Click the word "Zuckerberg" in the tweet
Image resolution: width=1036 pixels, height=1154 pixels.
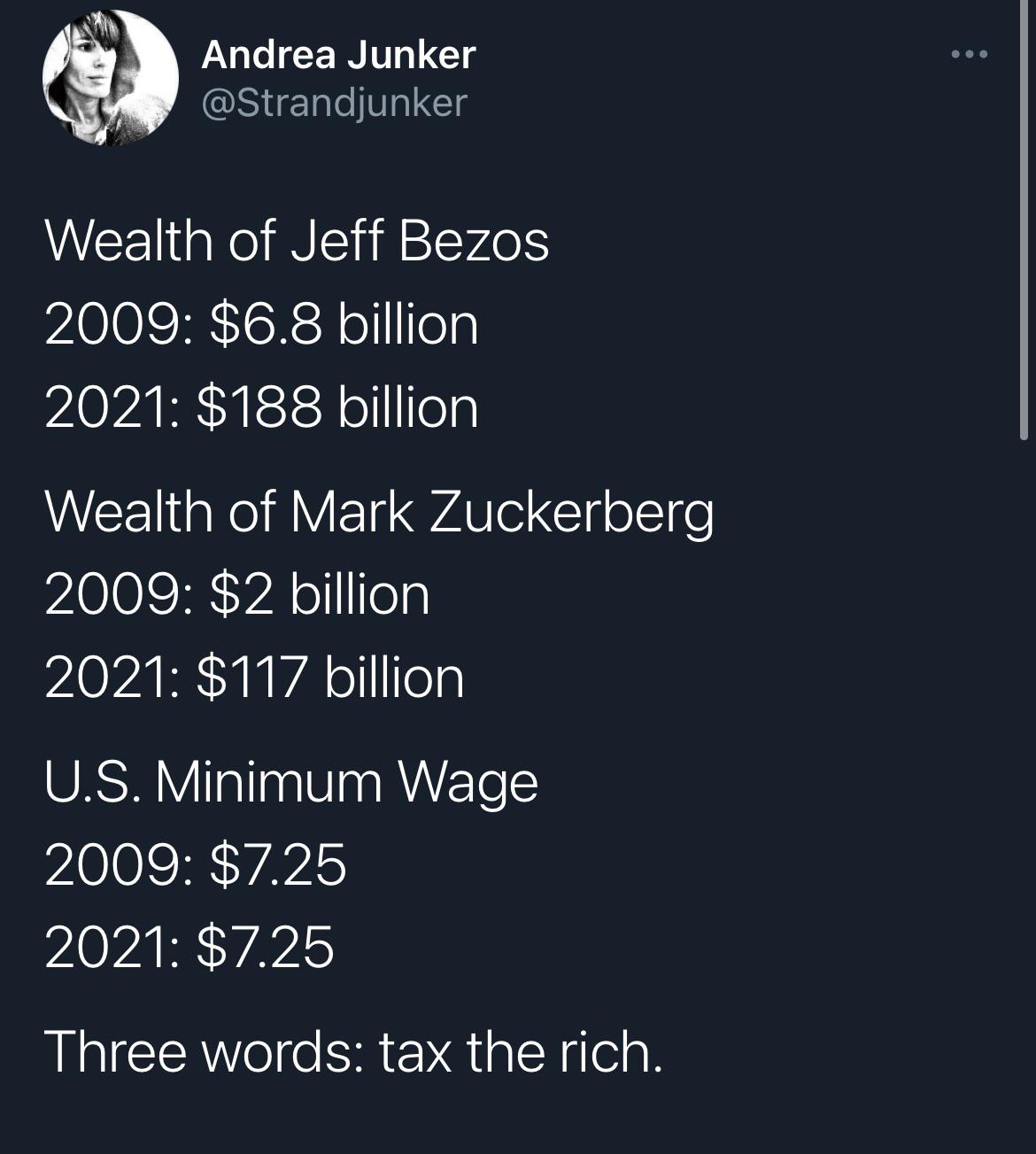click(x=571, y=513)
